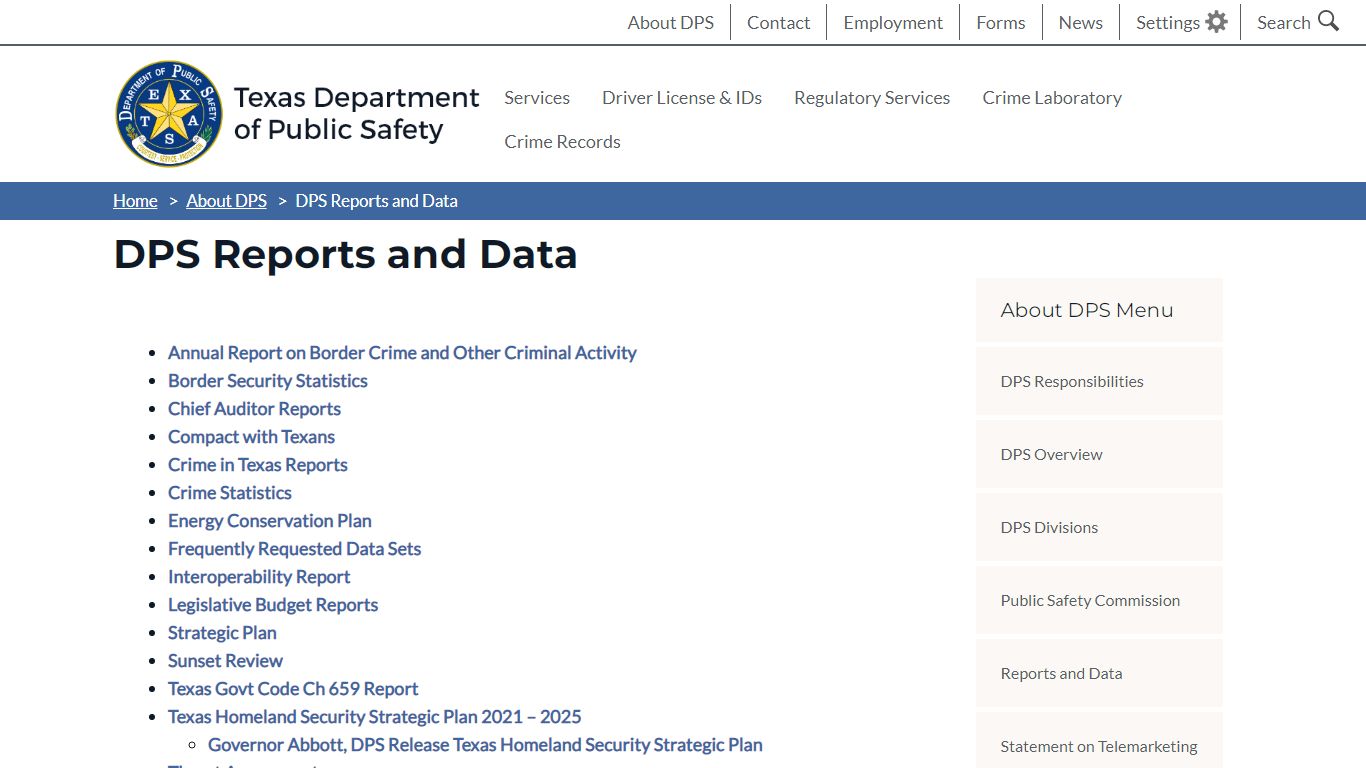Open Legislative Budget Reports link
1366x768 pixels.
pyautogui.click(x=273, y=604)
